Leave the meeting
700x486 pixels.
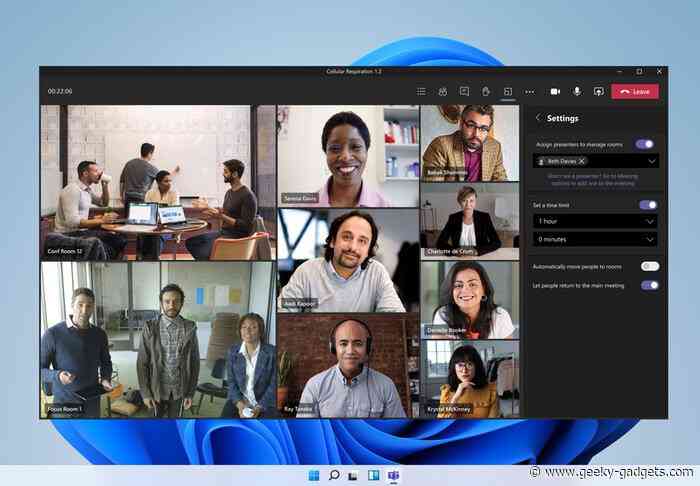tap(635, 91)
